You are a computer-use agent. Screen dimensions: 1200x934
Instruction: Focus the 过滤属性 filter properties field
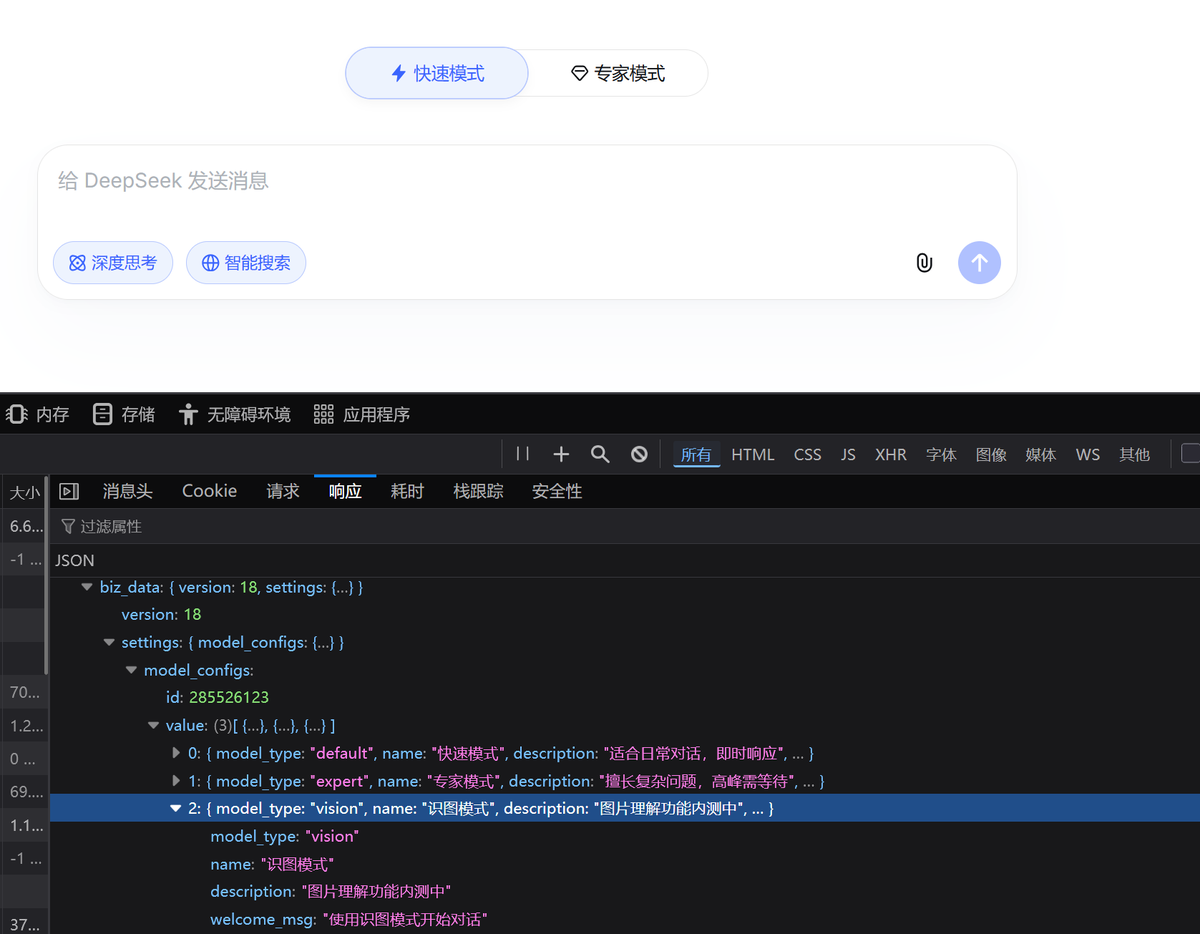[x=625, y=526]
